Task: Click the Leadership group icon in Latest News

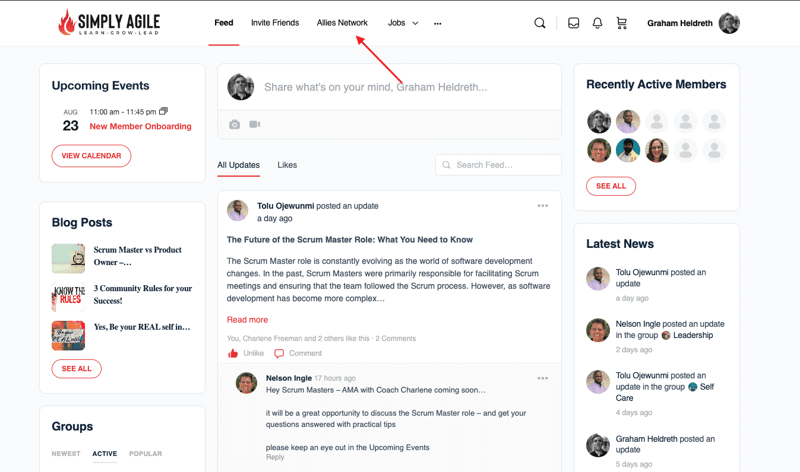Action: click(666, 335)
